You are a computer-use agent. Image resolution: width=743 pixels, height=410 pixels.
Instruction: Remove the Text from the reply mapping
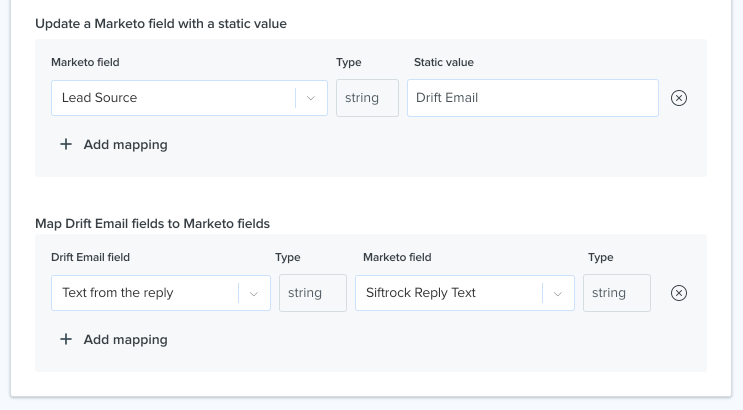(x=679, y=293)
